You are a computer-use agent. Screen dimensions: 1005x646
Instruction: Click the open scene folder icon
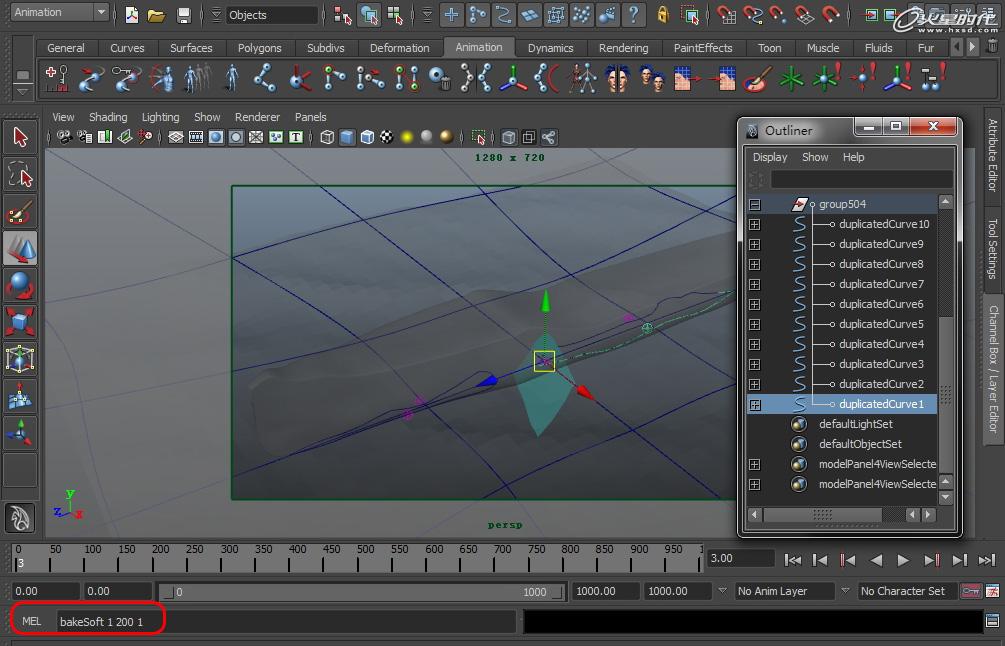[x=156, y=15]
